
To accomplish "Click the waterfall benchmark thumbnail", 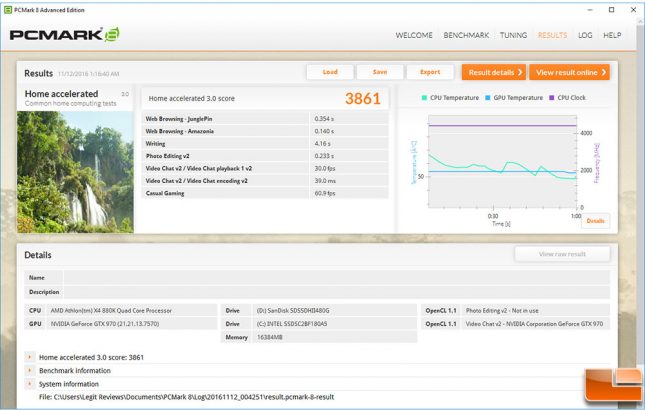I will [75, 172].
